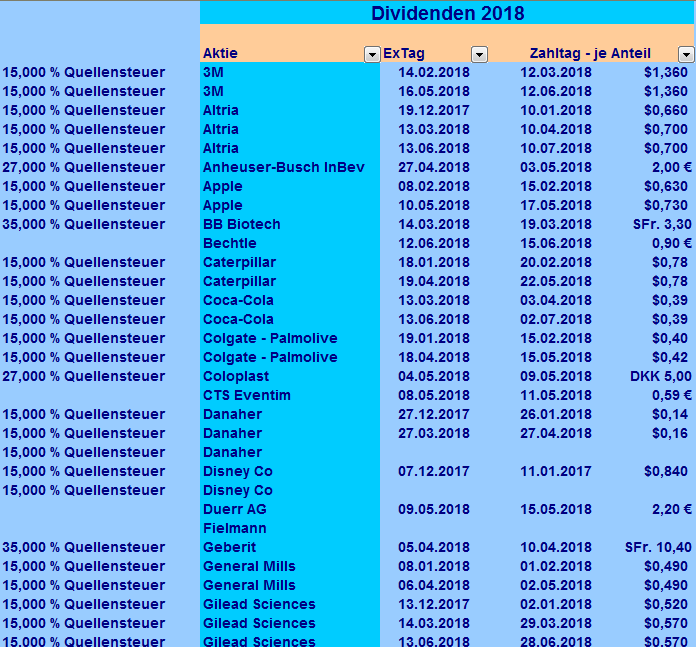Click the payment date 11.01.2017
Screen dimensions: 696x647
pos(556,471)
